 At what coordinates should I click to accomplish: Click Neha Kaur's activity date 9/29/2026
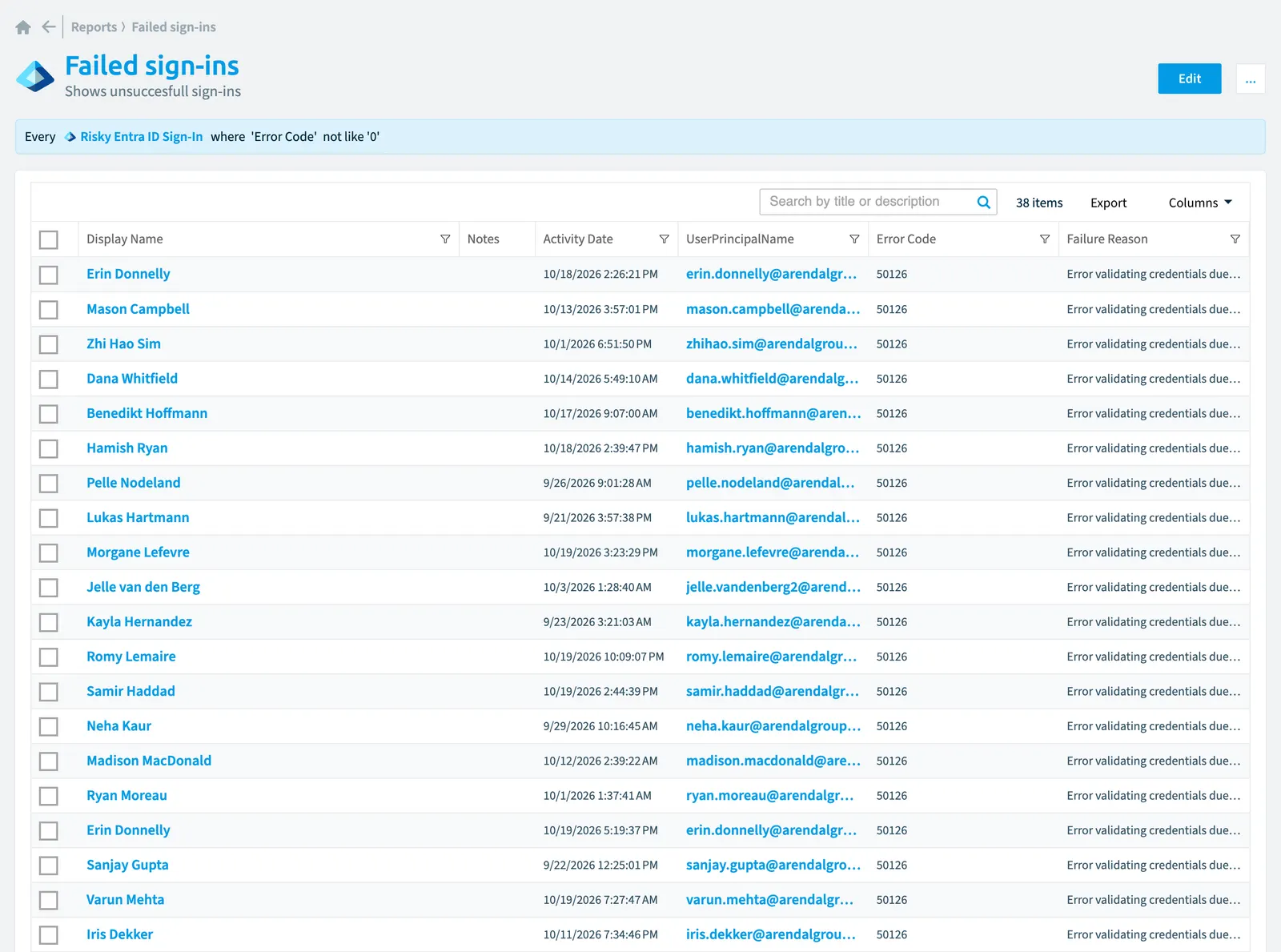[600, 726]
